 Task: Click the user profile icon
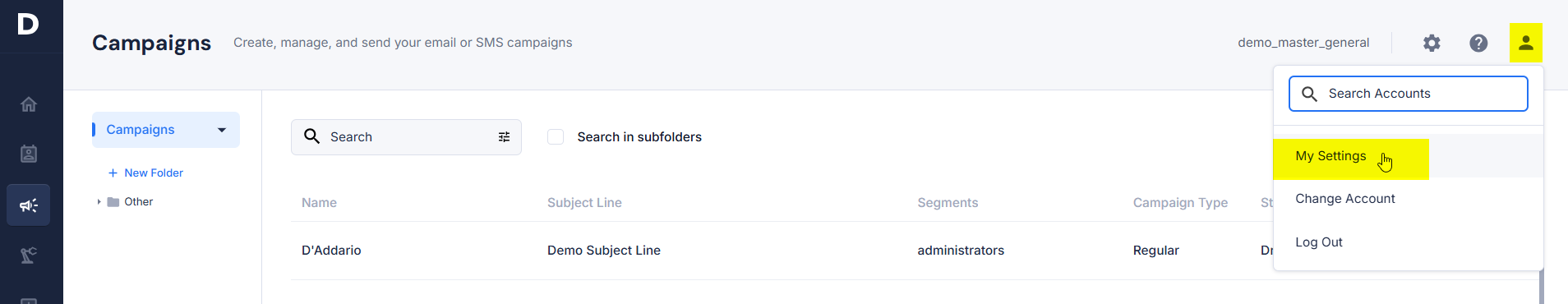pos(1525,43)
